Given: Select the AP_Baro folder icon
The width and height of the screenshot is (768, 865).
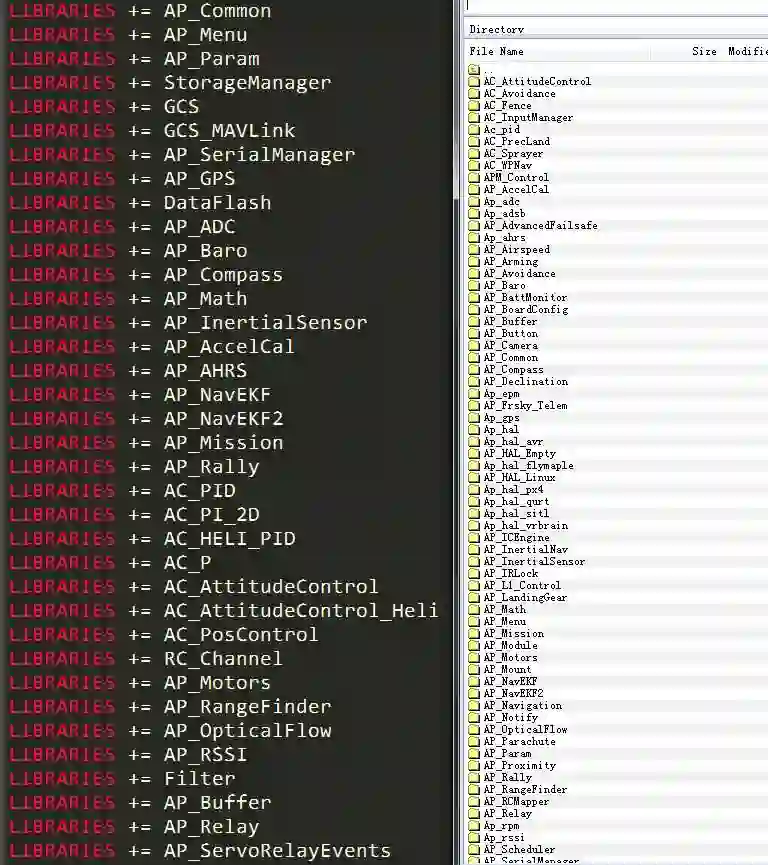Looking at the screenshot, I should coord(474,286).
